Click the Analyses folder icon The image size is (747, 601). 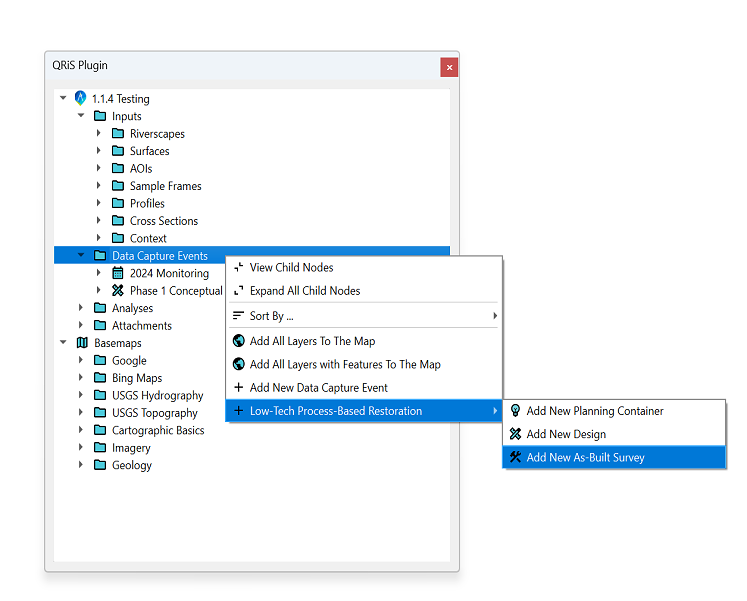(100, 308)
